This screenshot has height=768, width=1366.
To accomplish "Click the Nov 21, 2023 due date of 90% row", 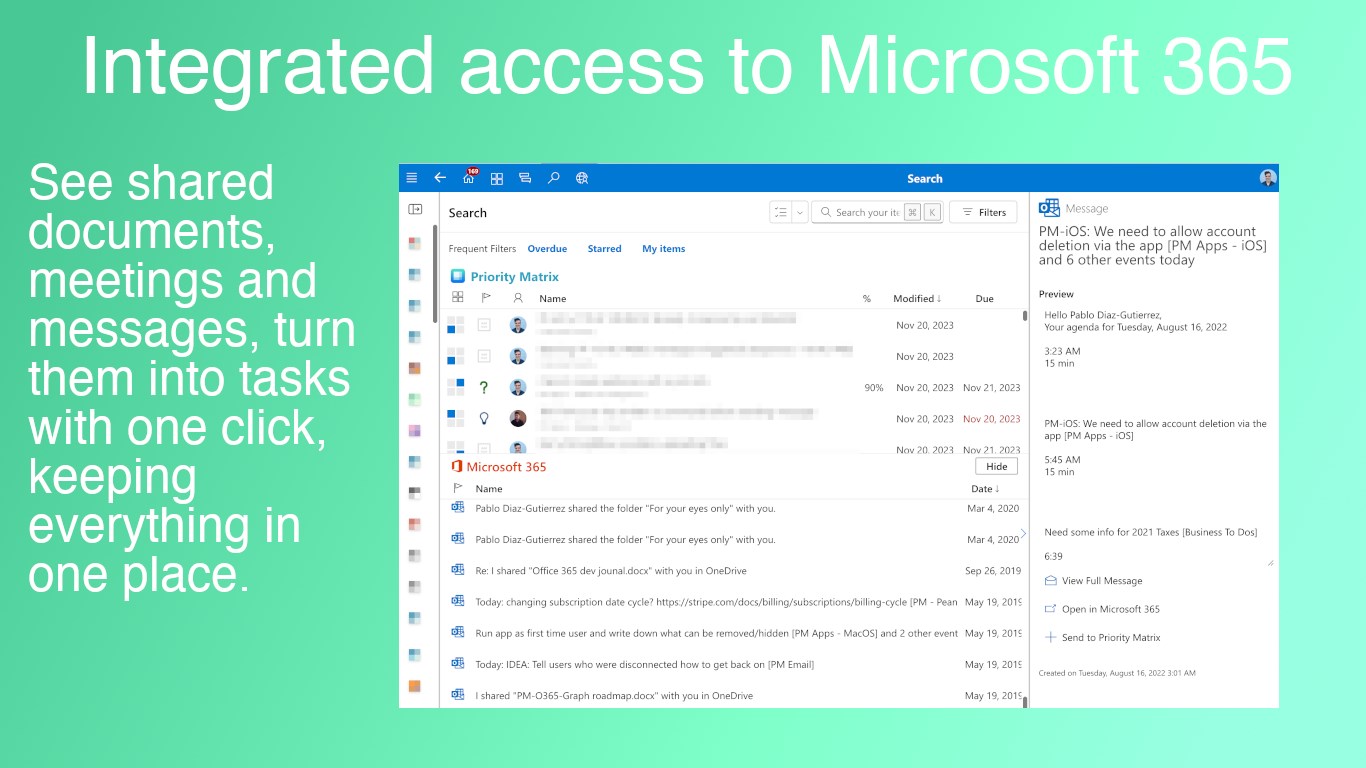I will (992, 388).
